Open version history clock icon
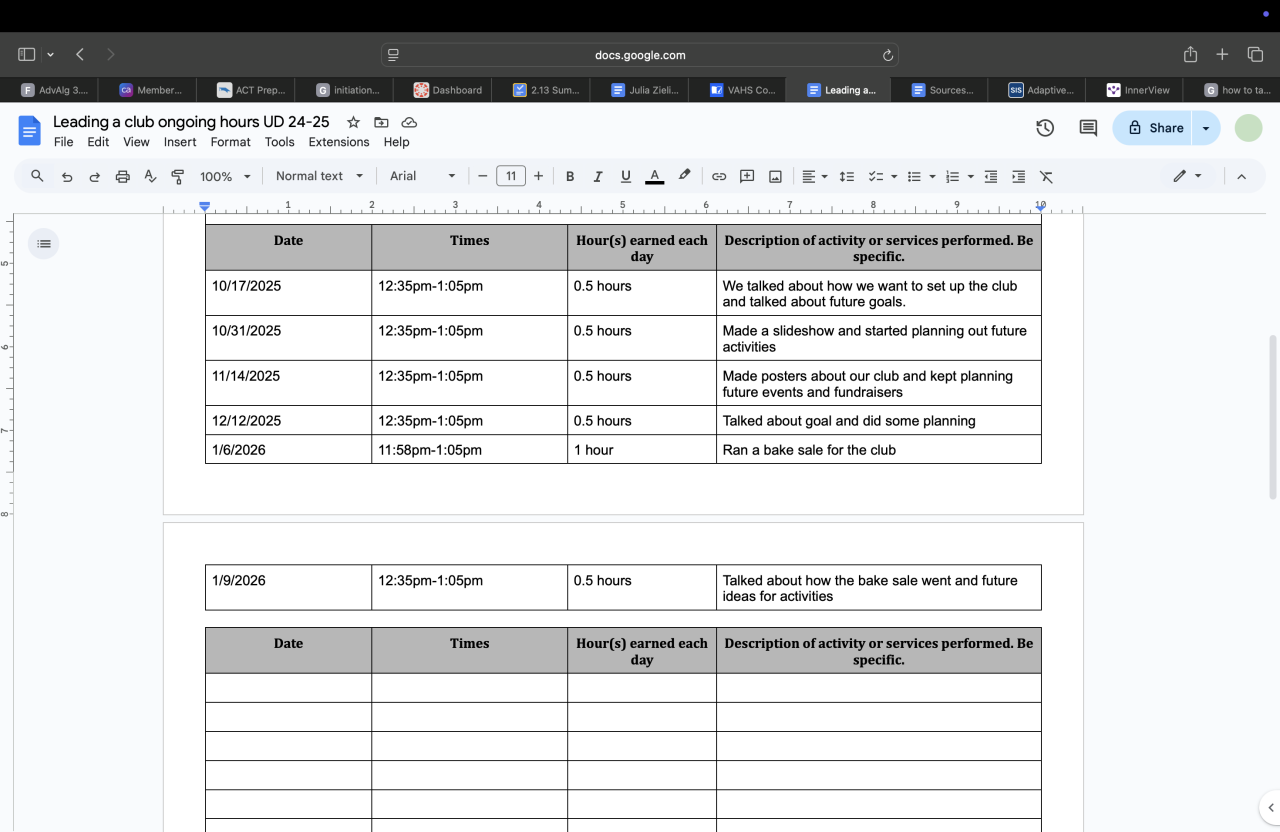 1045,128
